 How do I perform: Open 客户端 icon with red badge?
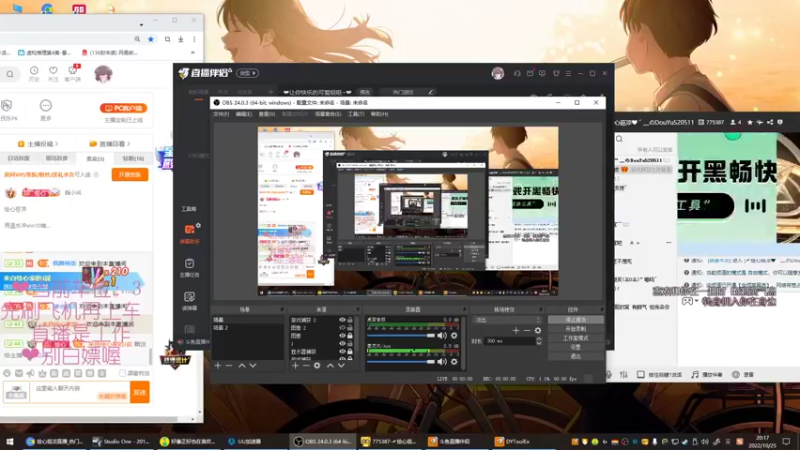(73, 73)
